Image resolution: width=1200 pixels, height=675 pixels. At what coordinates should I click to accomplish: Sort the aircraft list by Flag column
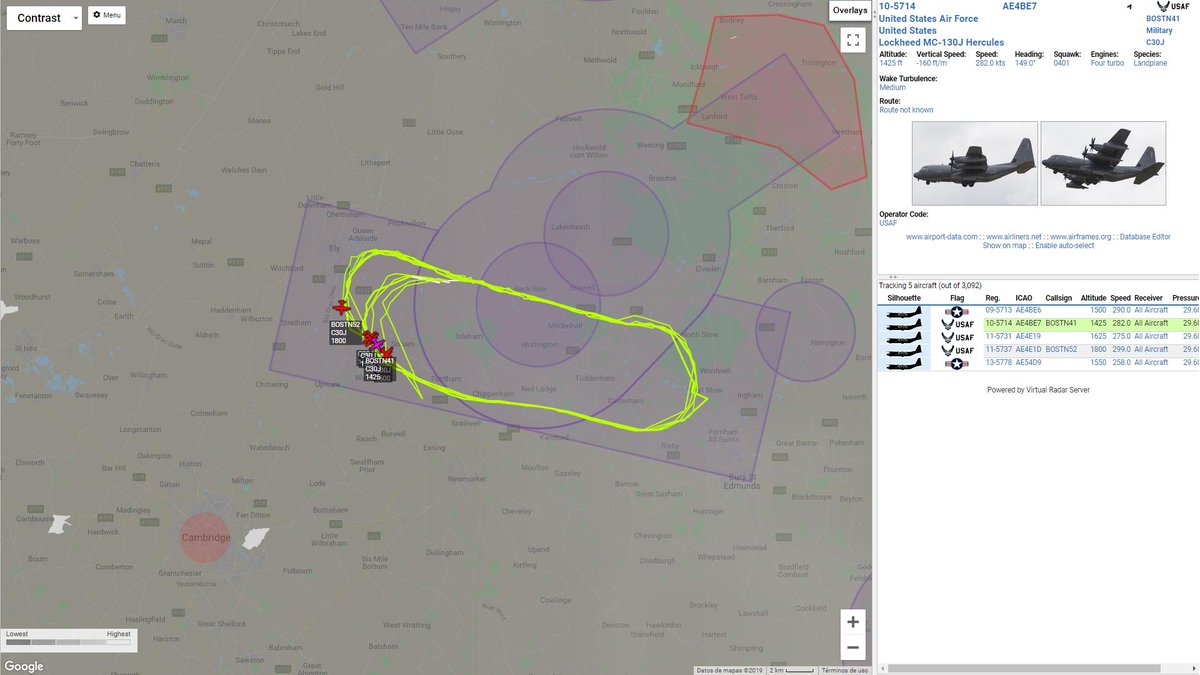957,298
